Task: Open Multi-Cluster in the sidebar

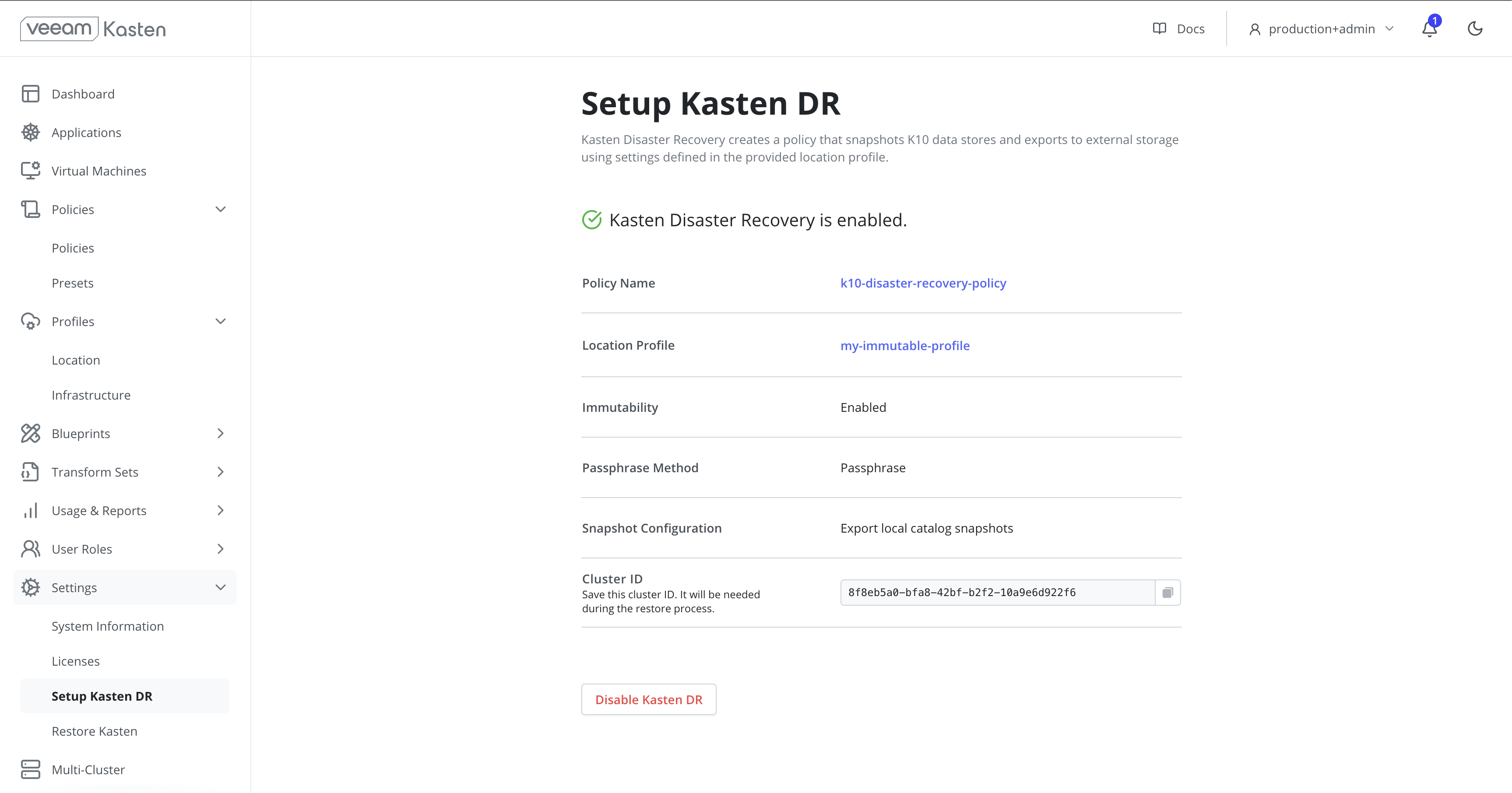Action: 88,769
